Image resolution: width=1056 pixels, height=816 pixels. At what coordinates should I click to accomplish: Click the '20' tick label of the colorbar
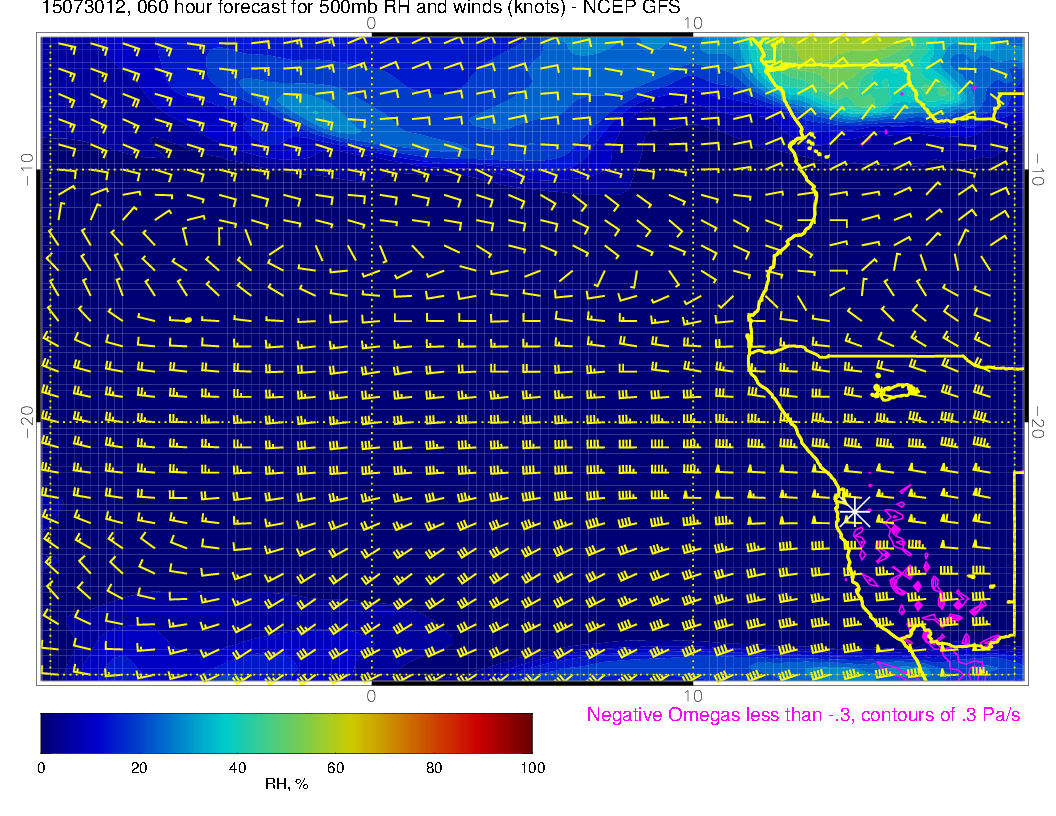point(139,768)
